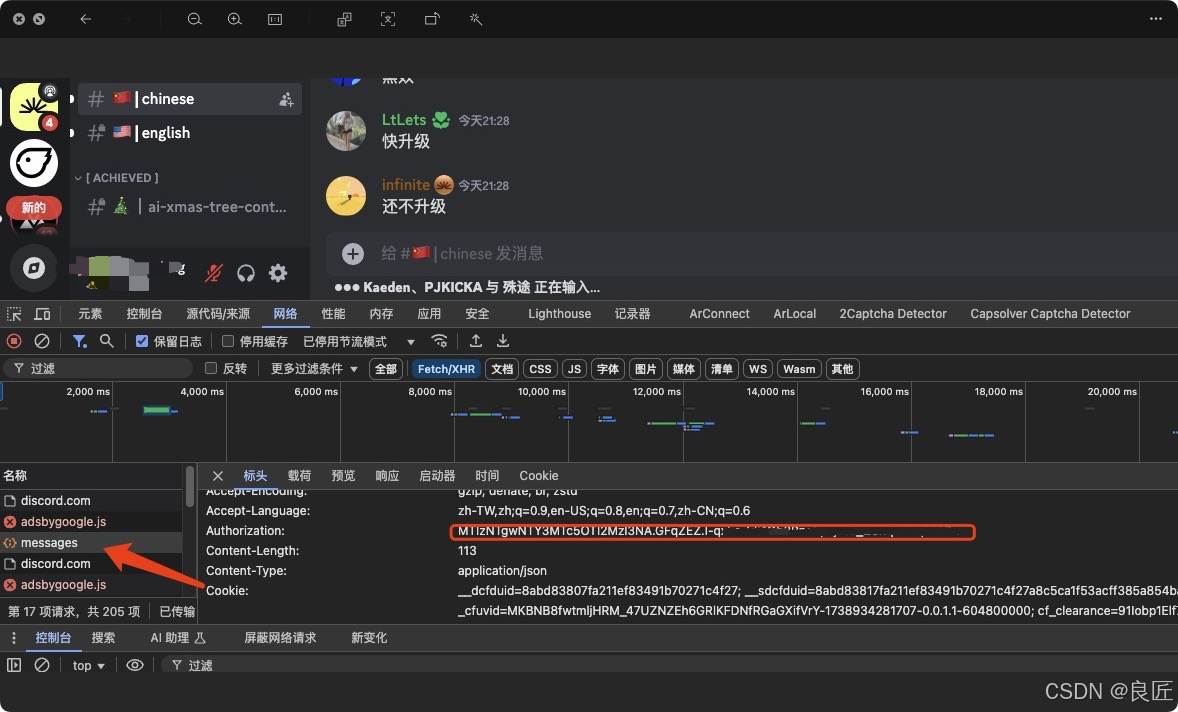Viewport: 1178px width, 712px height.
Task: Click the deafen headphones icon in Discord
Action: (246, 272)
